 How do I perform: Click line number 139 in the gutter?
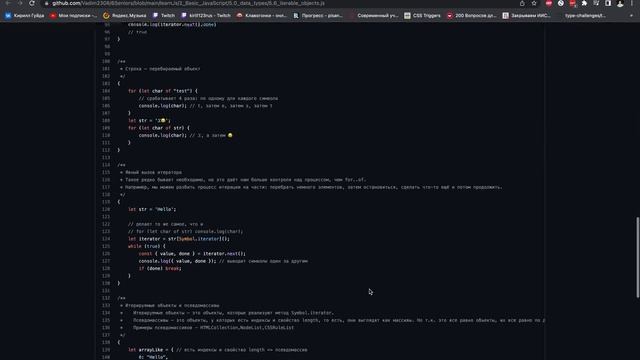[106, 350]
